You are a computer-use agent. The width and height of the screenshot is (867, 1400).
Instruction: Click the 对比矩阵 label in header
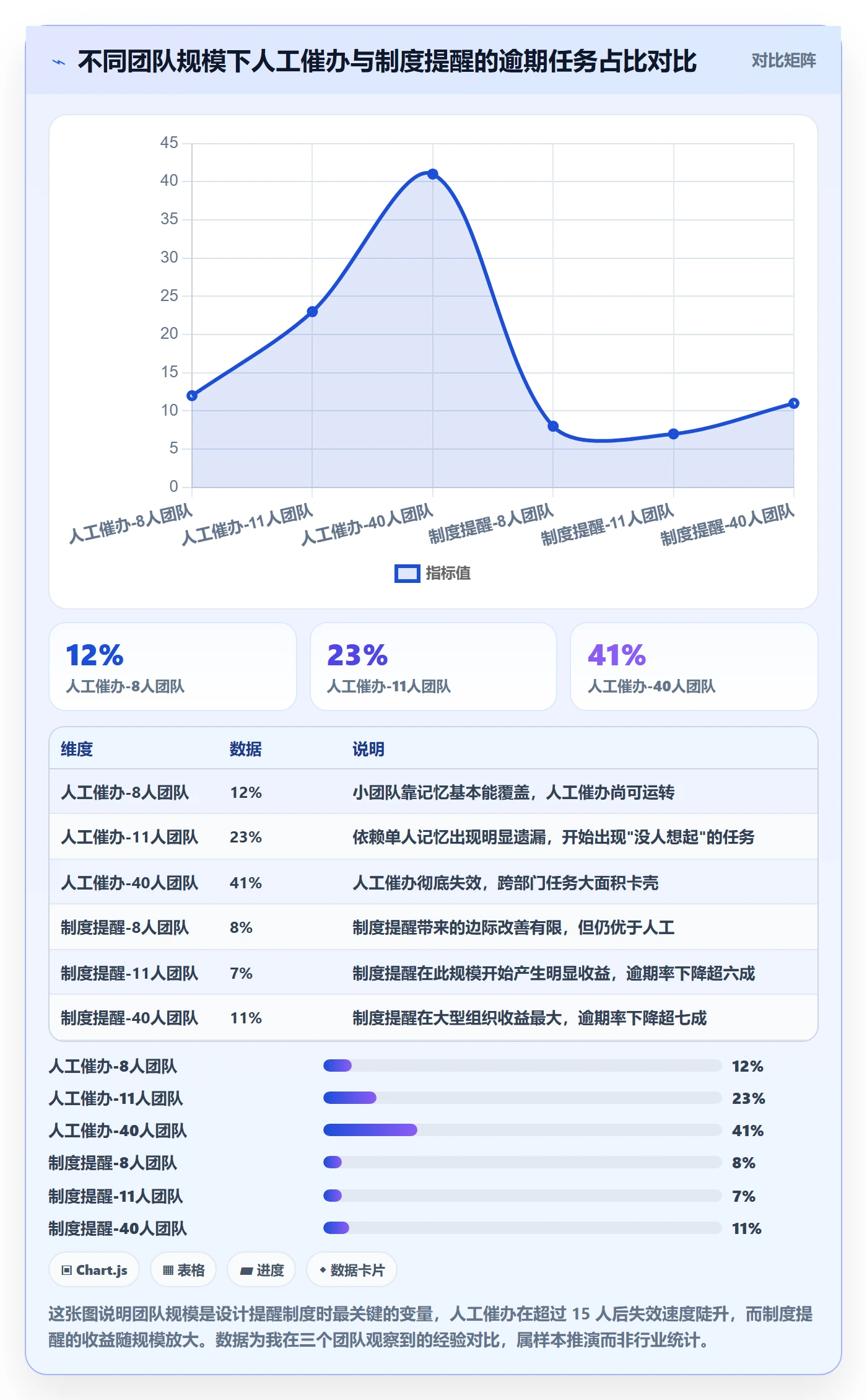click(x=783, y=61)
